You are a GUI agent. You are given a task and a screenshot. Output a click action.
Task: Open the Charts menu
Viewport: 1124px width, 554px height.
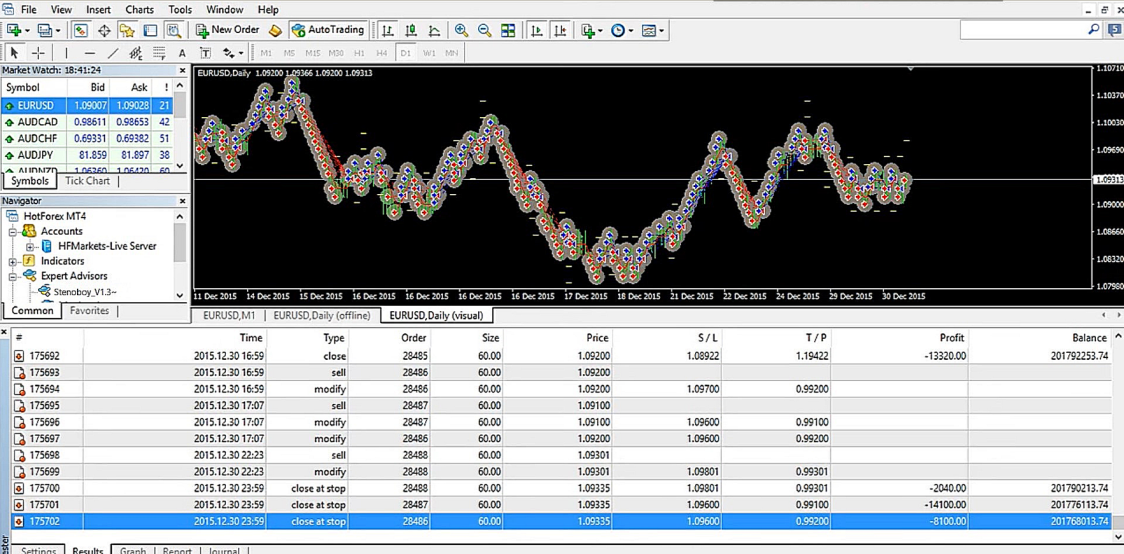[139, 10]
